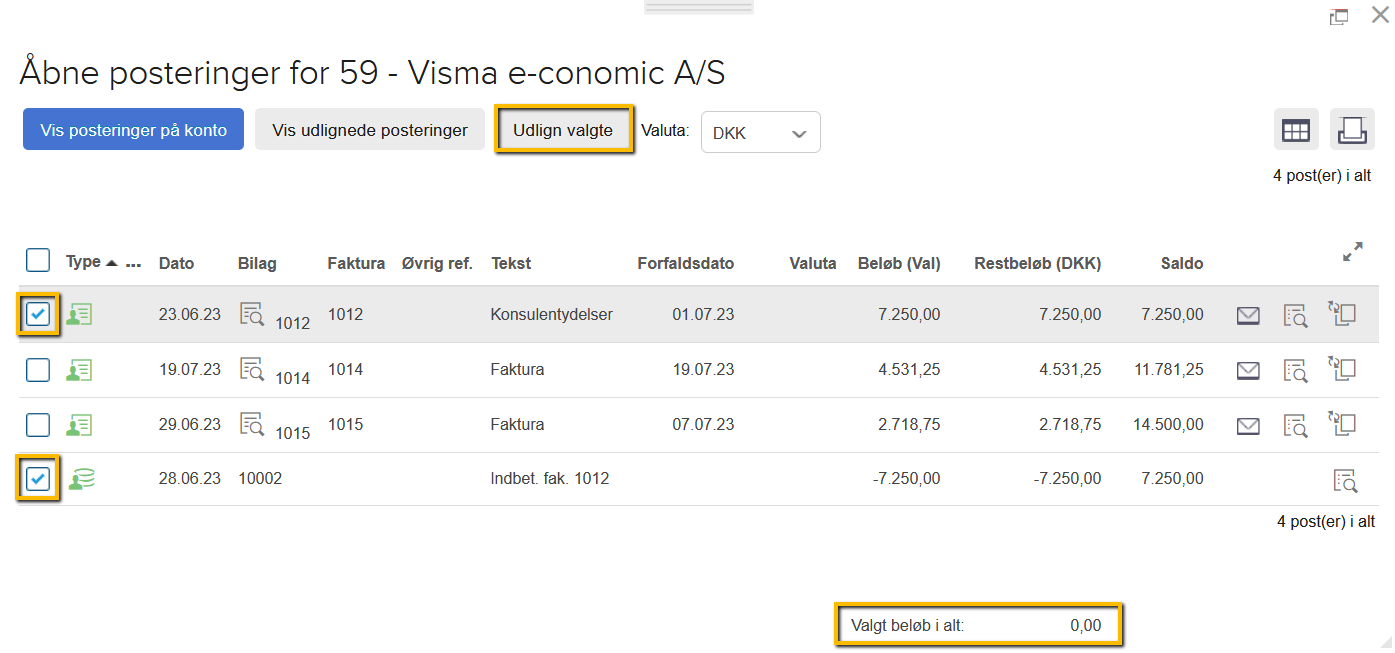This screenshot has height=653, width=1395.
Task: Open posting details icon for invoice 1015
Action: tap(1295, 426)
